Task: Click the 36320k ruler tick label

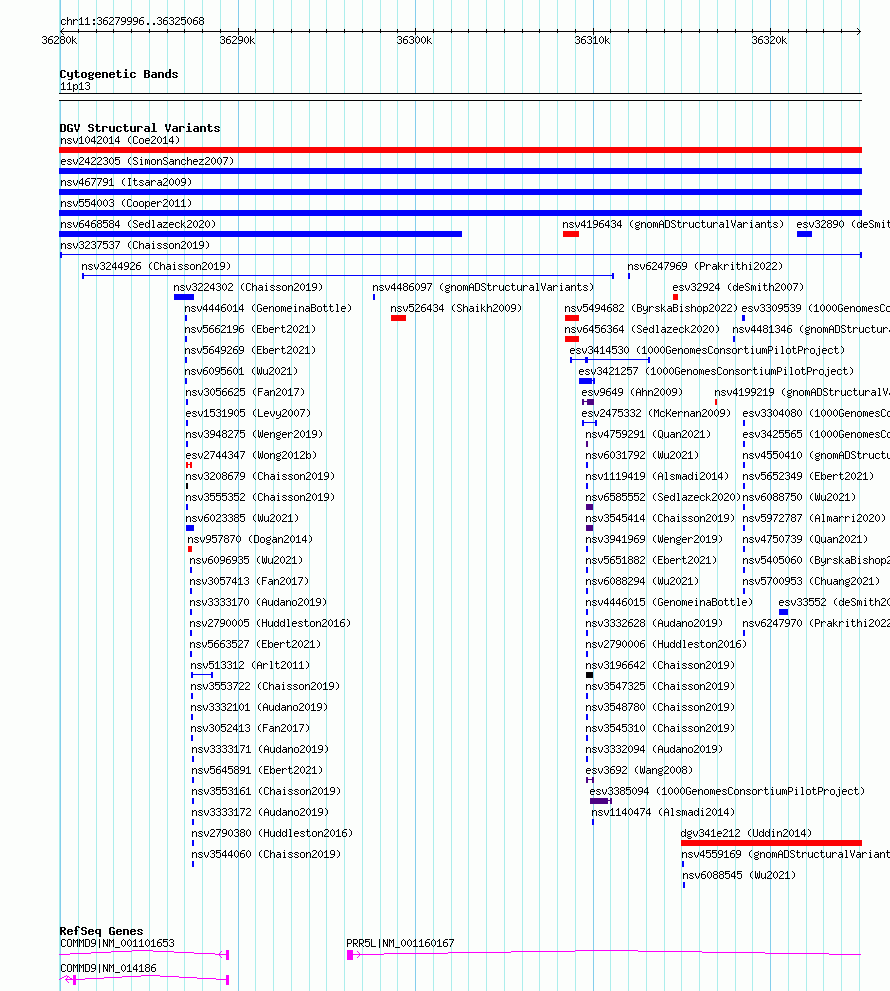Action: click(x=769, y=40)
